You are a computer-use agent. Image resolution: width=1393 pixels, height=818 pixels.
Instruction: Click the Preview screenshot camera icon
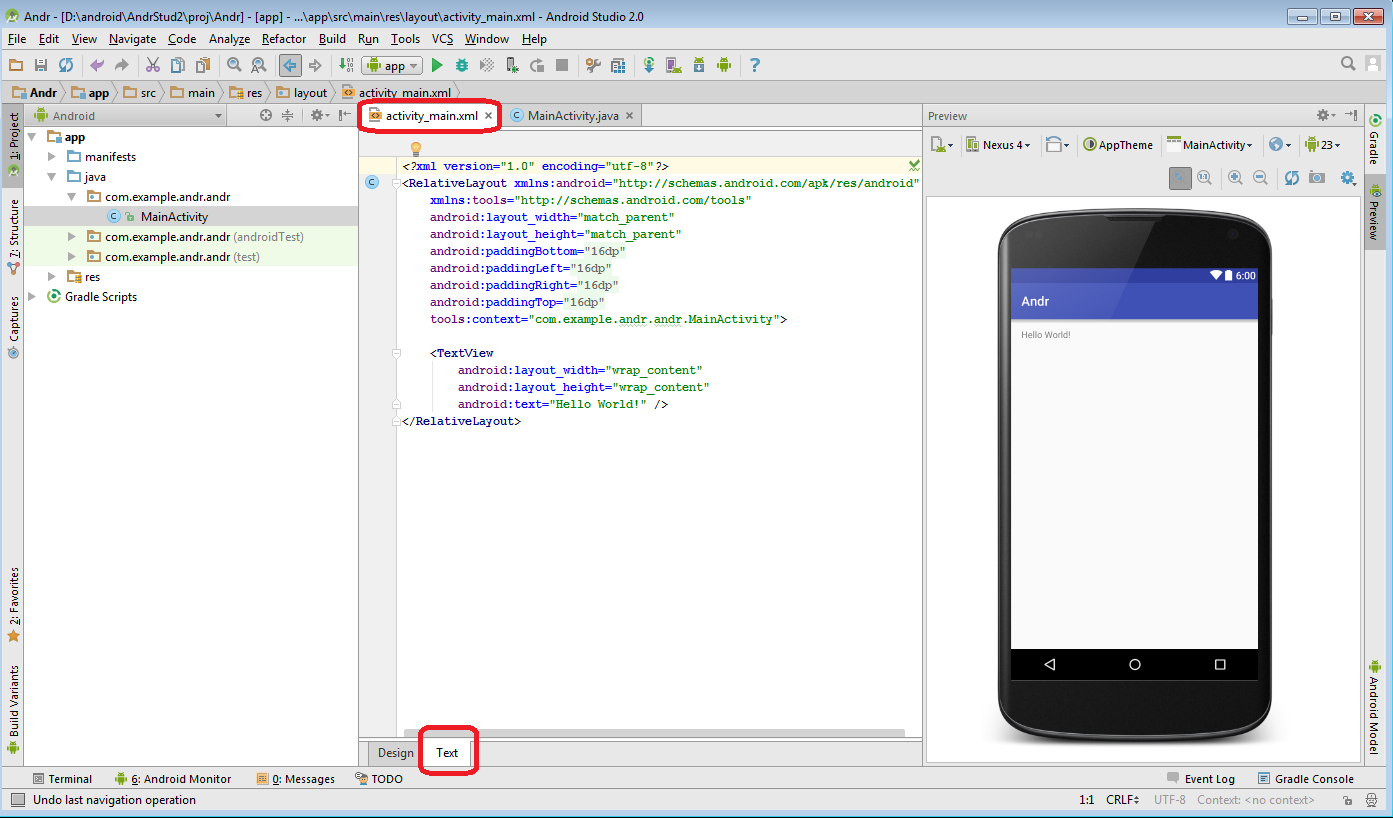coord(1317,177)
